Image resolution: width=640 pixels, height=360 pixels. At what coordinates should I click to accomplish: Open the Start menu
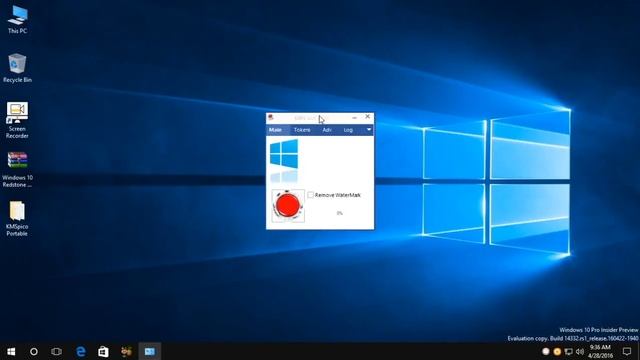tap(11, 351)
